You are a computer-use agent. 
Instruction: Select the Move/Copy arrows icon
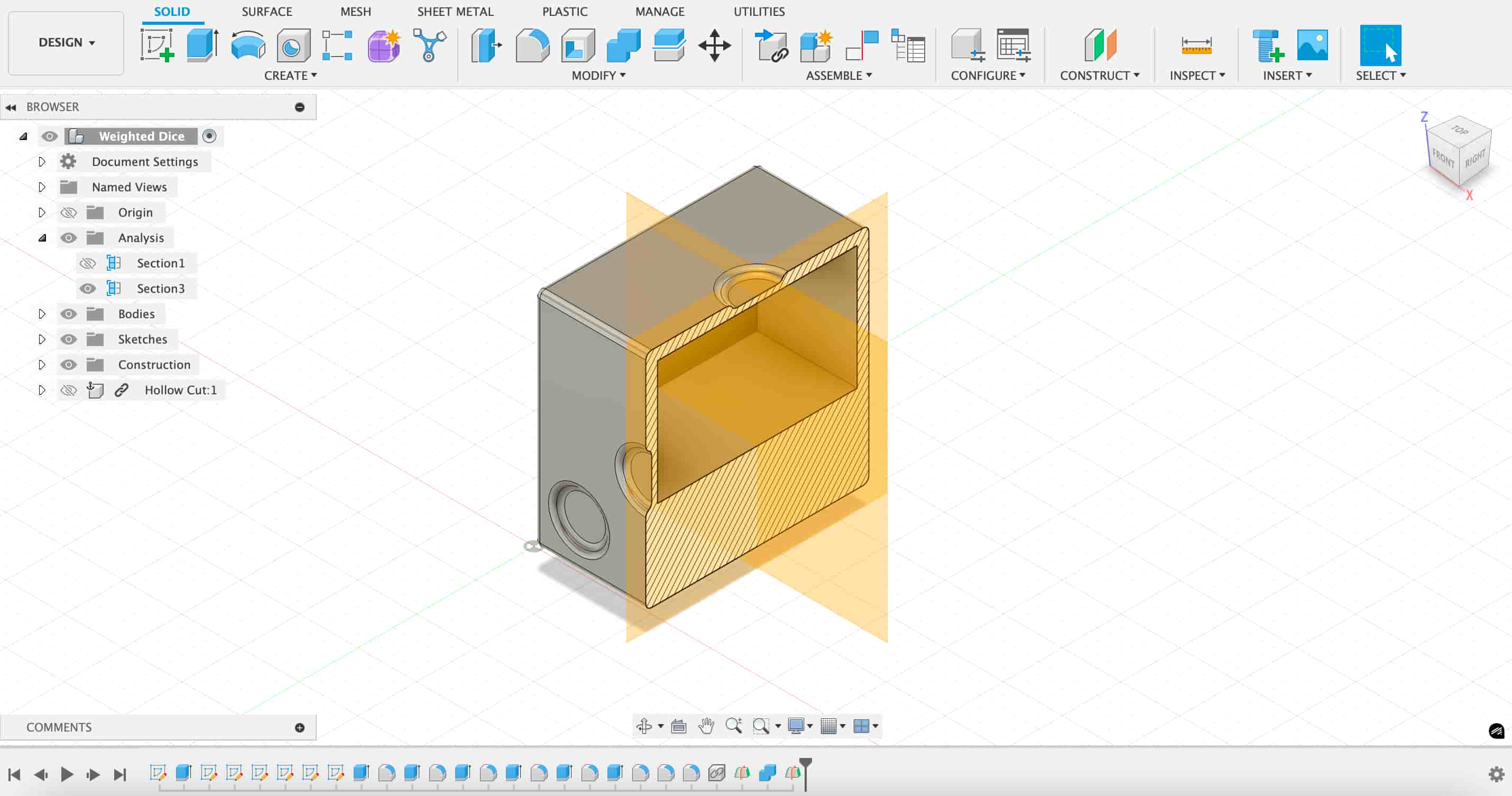click(x=714, y=45)
